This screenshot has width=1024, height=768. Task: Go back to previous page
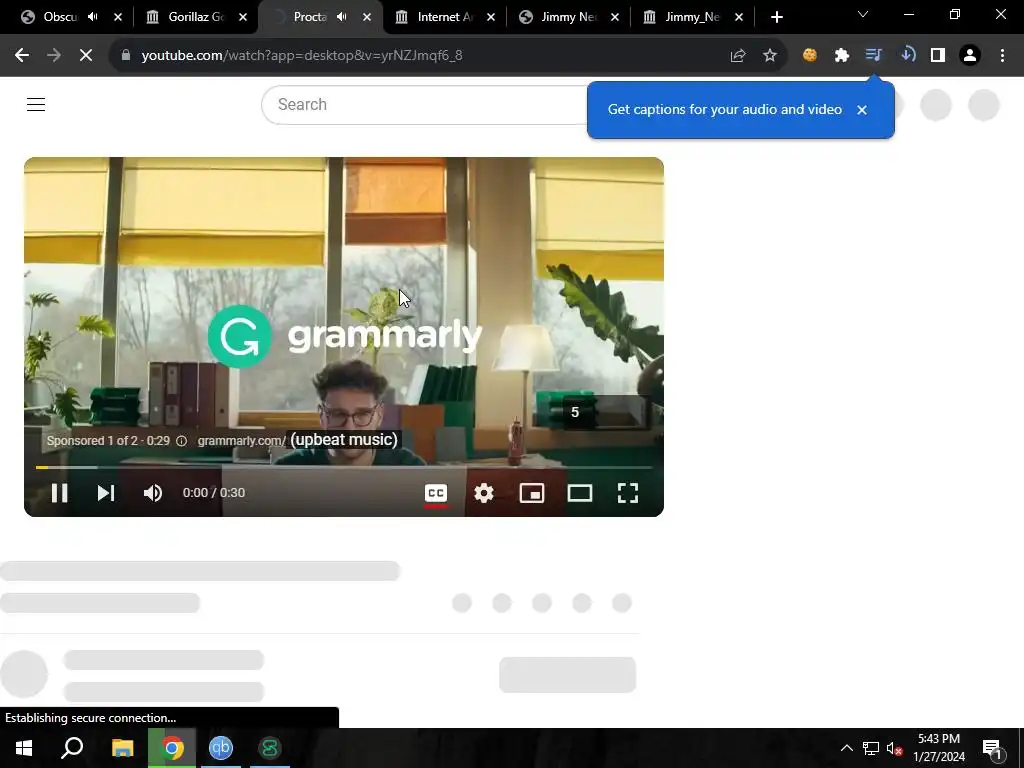(22, 56)
